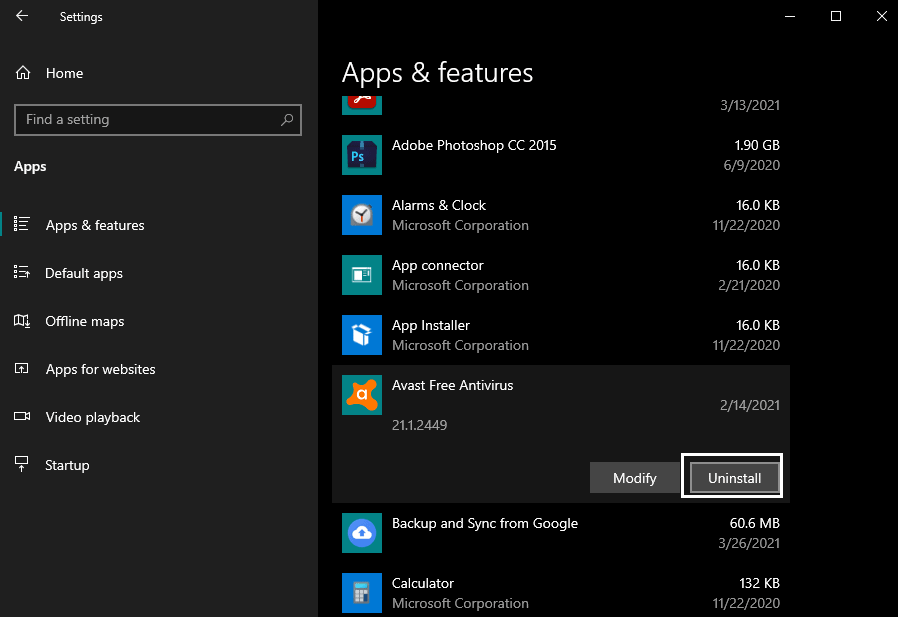
Task: Click the 6/9/2020 Photoshop install date
Action: pos(751,165)
